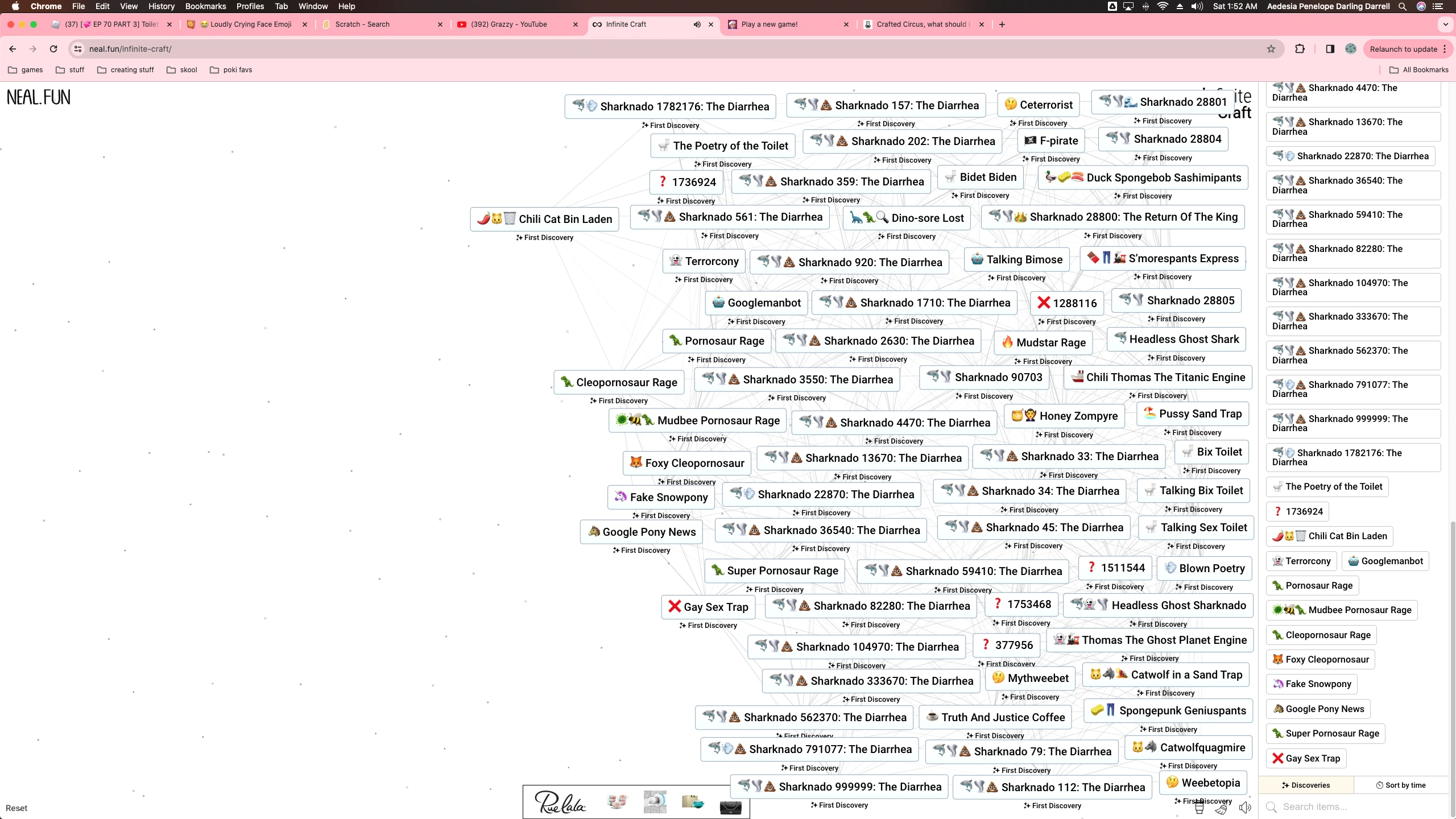The image size is (1456, 819).
Task: Switch to the Grazzy - YouTube tab
Action: [x=509, y=24]
